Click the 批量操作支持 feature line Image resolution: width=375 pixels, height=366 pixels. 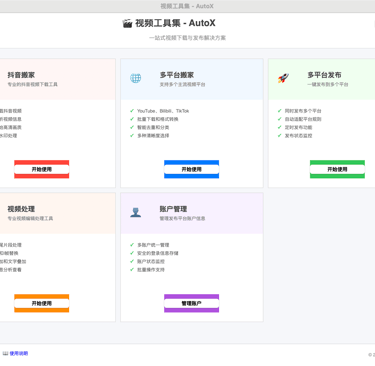click(x=151, y=270)
